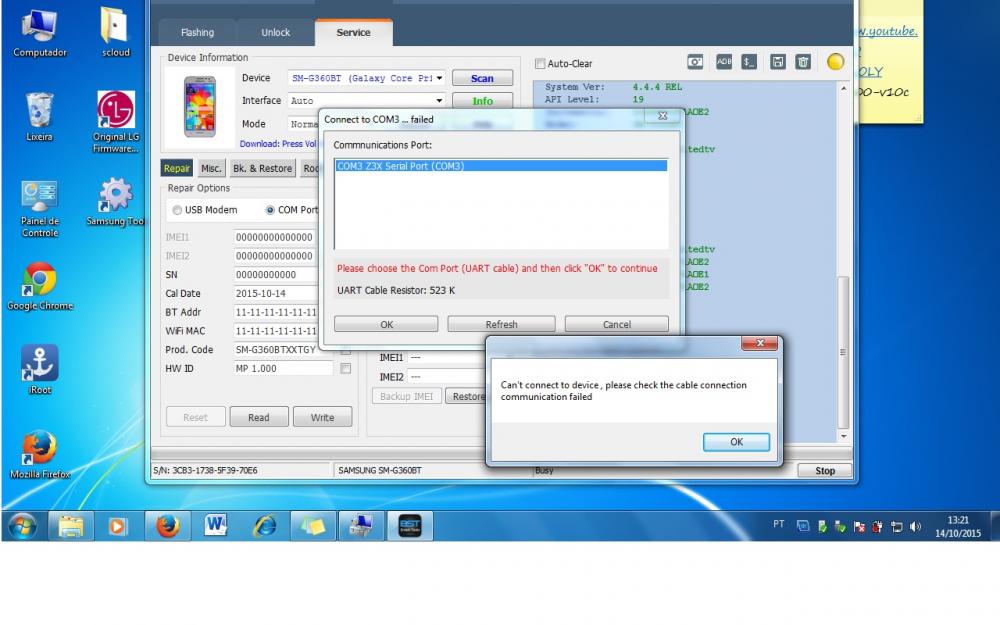Click the Cal Date input field

tap(276, 293)
